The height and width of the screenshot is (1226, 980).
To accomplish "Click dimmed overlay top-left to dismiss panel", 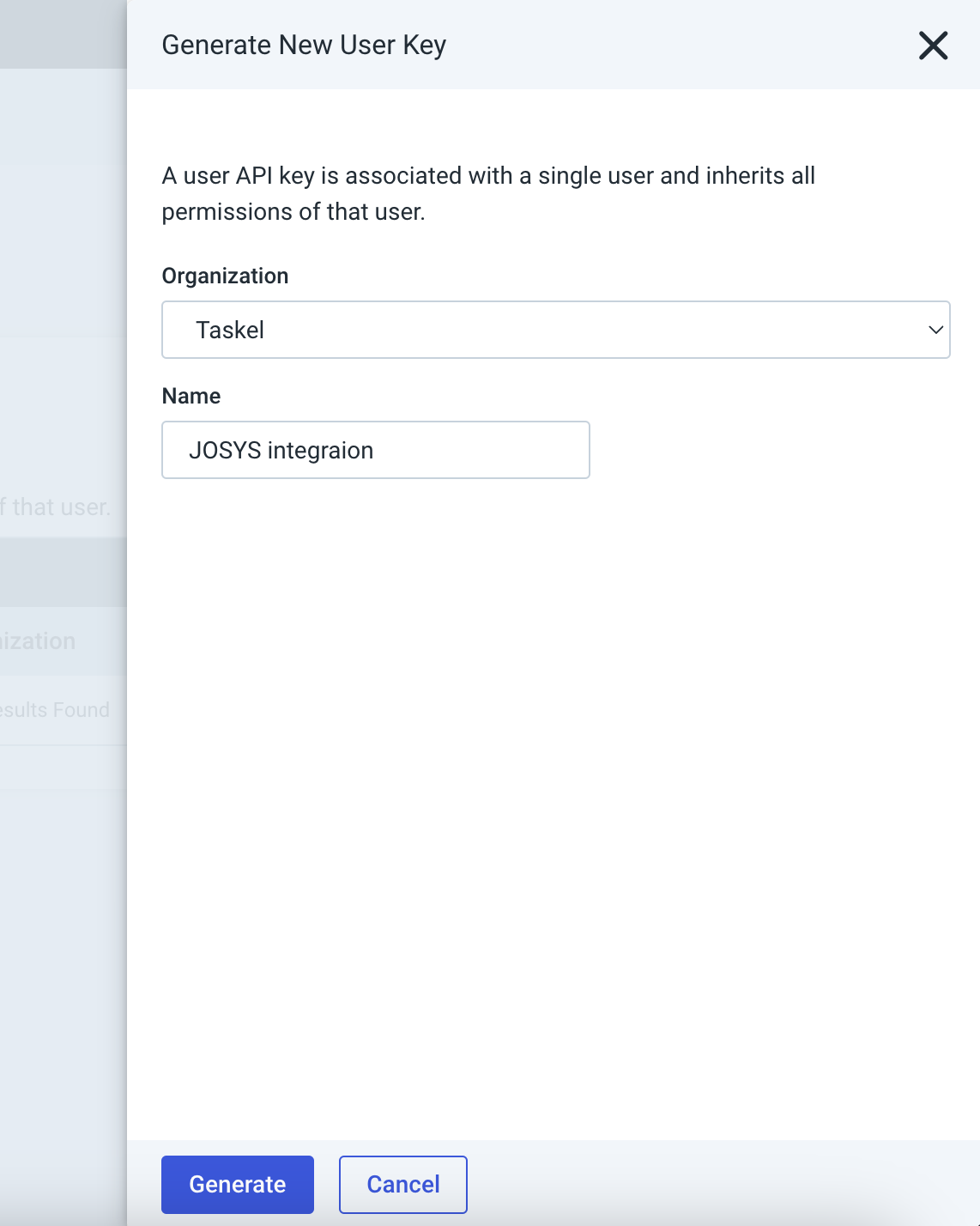I will (x=60, y=34).
